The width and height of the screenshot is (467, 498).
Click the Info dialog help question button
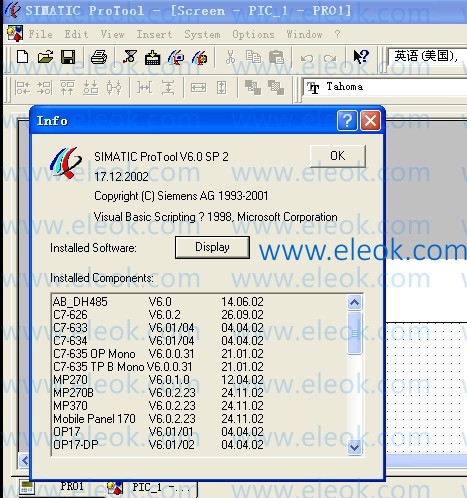pos(347,121)
